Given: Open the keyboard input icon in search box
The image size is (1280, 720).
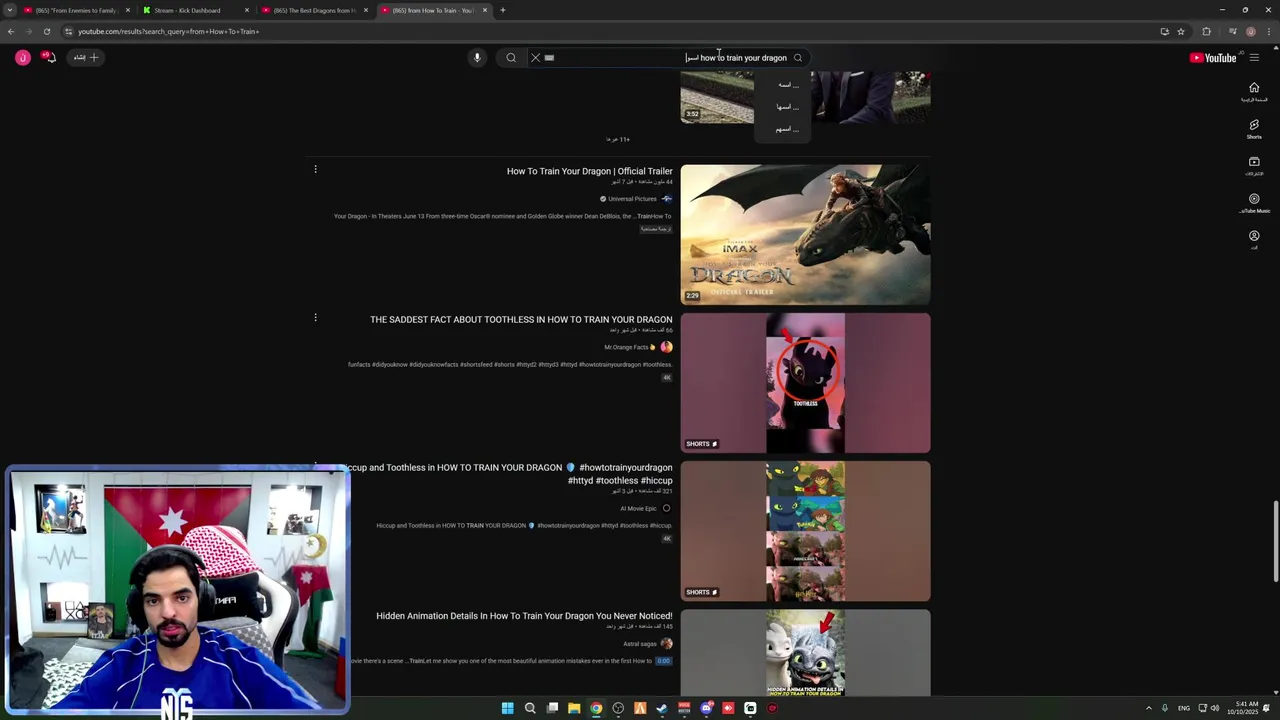Looking at the screenshot, I should [549, 58].
